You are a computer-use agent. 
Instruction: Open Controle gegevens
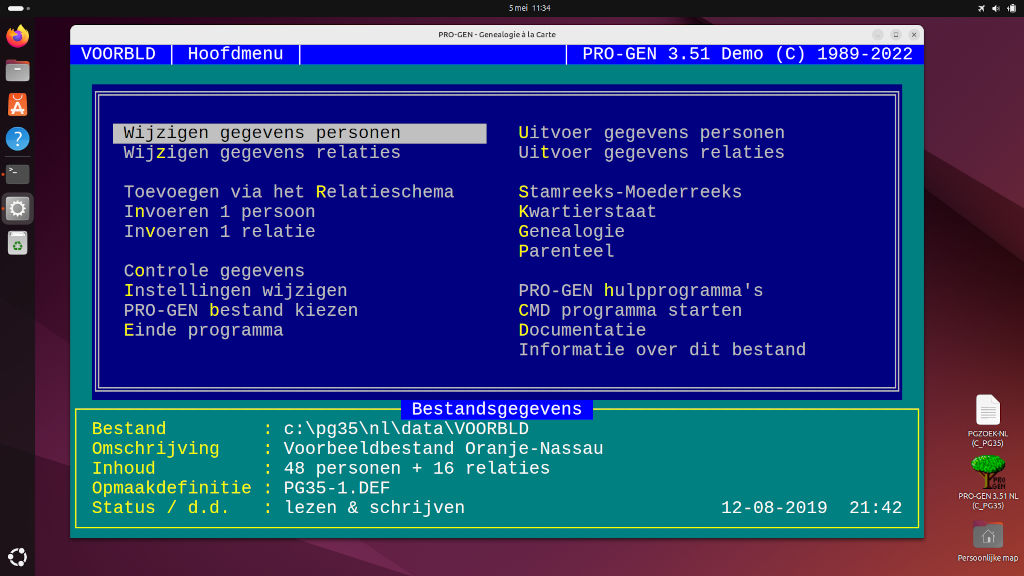pos(214,270)
